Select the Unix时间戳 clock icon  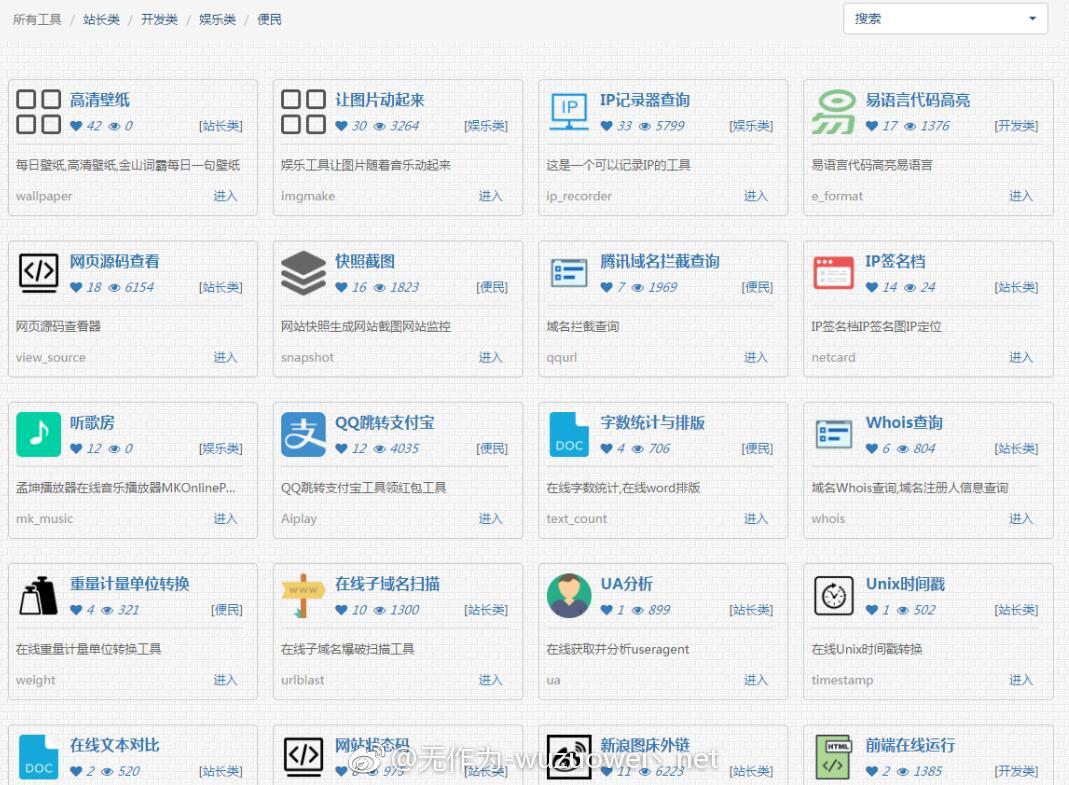point(833,595)
